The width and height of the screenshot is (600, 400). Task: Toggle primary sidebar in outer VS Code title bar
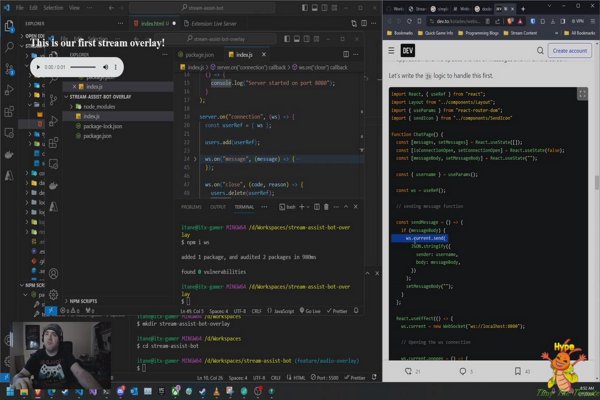pos(305,8)
